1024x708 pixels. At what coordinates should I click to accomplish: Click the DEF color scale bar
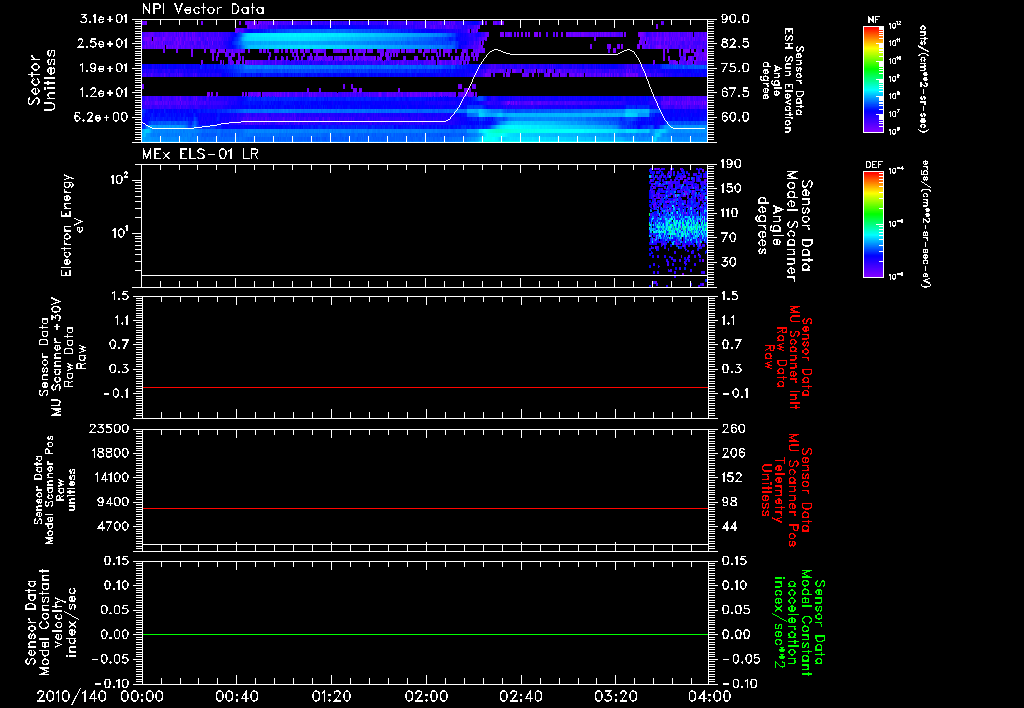pyautogui.click(x=874, y=224)
